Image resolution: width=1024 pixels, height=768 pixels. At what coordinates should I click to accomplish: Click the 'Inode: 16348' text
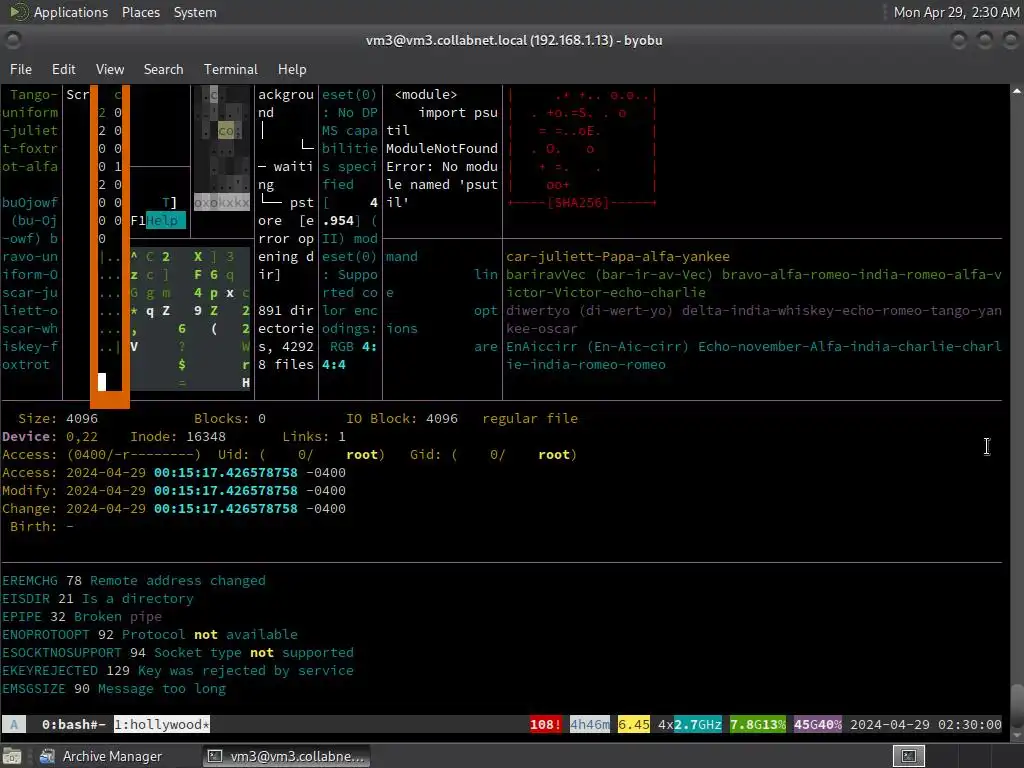pos(178,436)
